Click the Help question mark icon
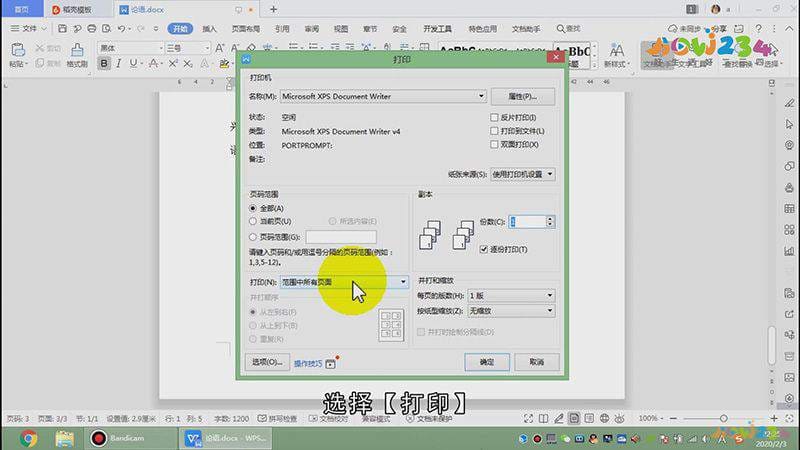800x450 pixels. click(x=758, y=29)
